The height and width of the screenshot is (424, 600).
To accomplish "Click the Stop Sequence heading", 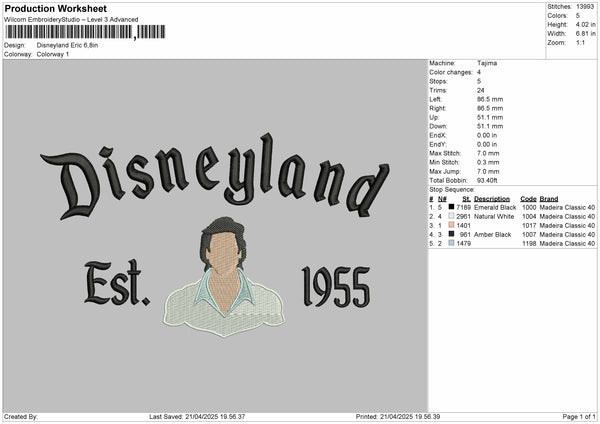I will tap(452, 189).
